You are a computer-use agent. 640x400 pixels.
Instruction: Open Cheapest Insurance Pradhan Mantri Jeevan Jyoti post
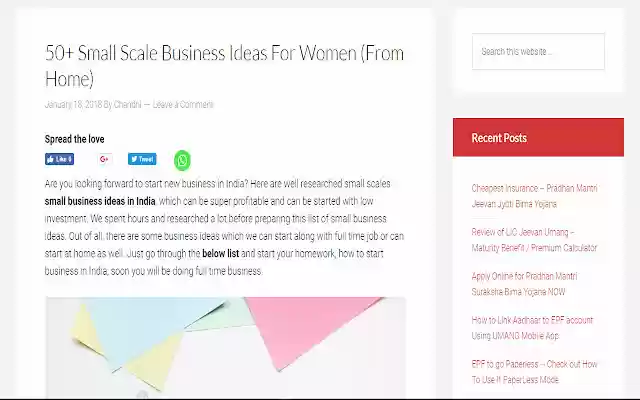tap(534, 195)
